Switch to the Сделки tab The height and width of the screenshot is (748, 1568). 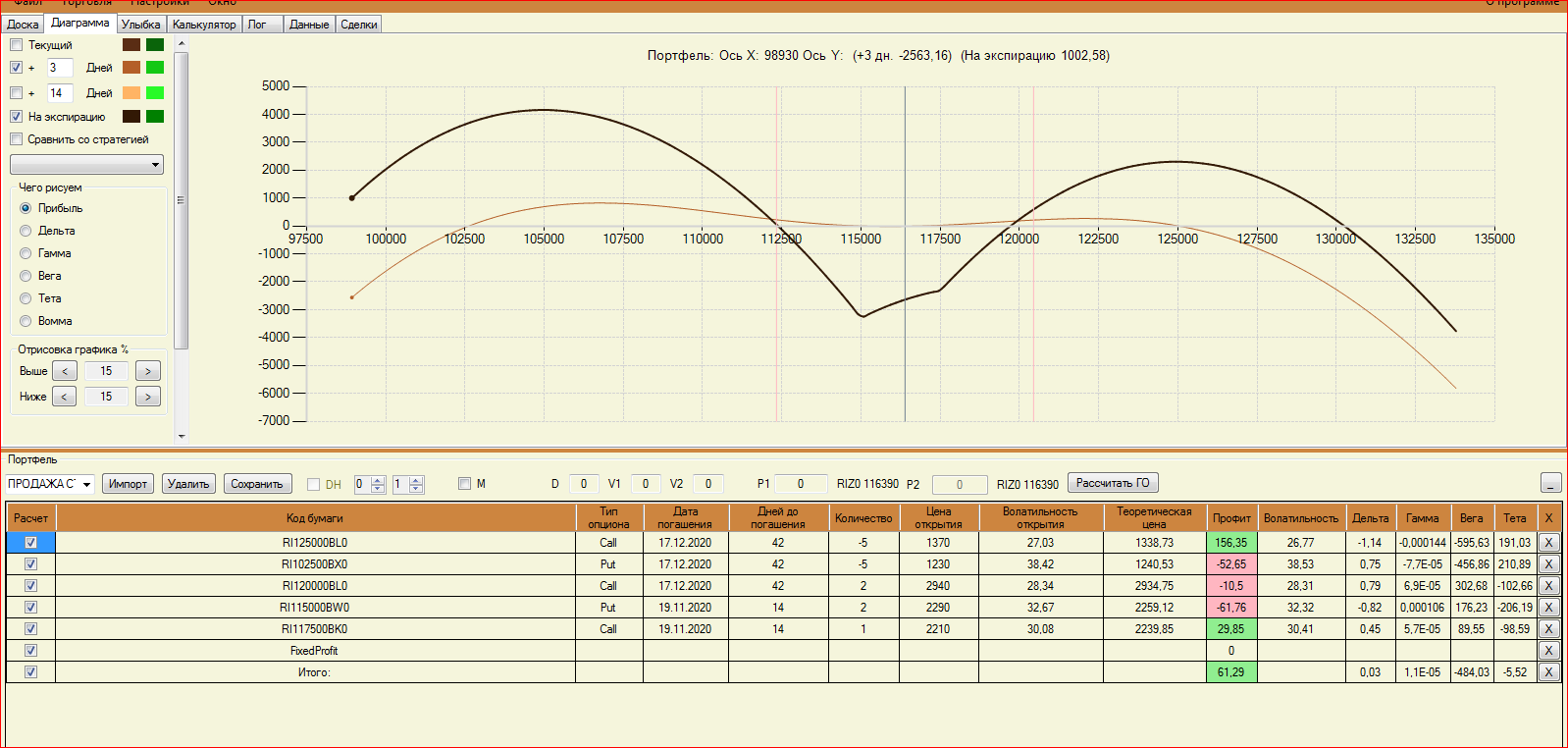pyautogui.click(x=359, y=25)
